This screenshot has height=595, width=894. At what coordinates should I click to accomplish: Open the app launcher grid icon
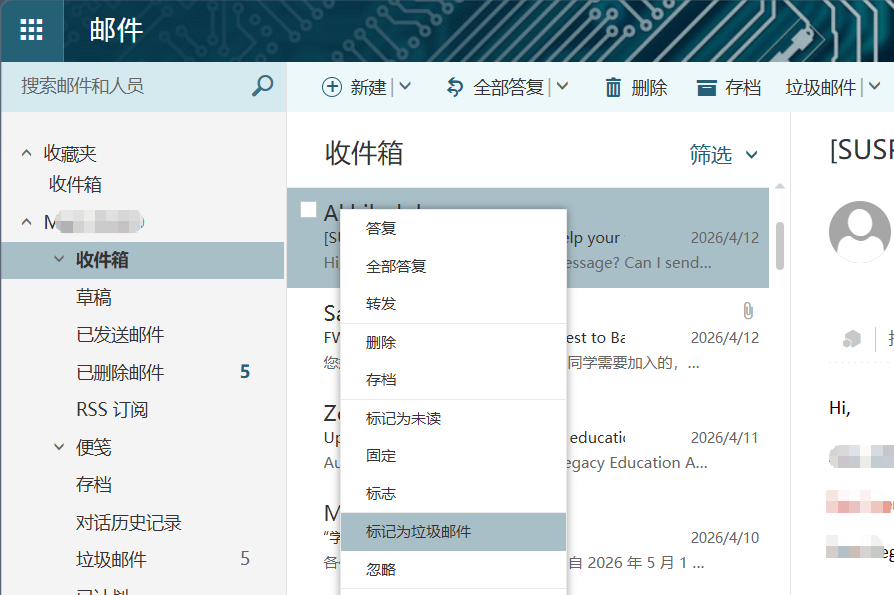point(31,30)
